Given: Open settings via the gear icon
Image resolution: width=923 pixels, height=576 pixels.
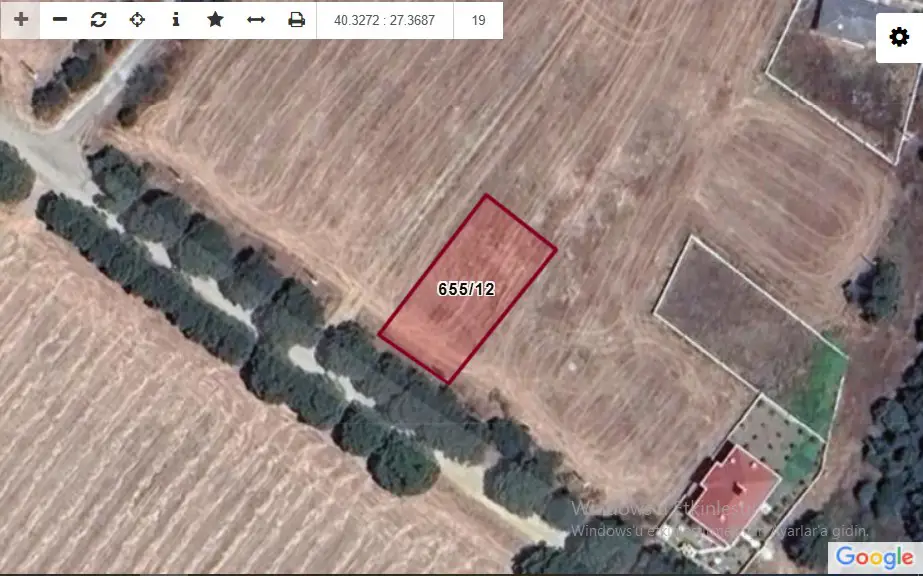Looking at the screenshot, I should [899, 37].
